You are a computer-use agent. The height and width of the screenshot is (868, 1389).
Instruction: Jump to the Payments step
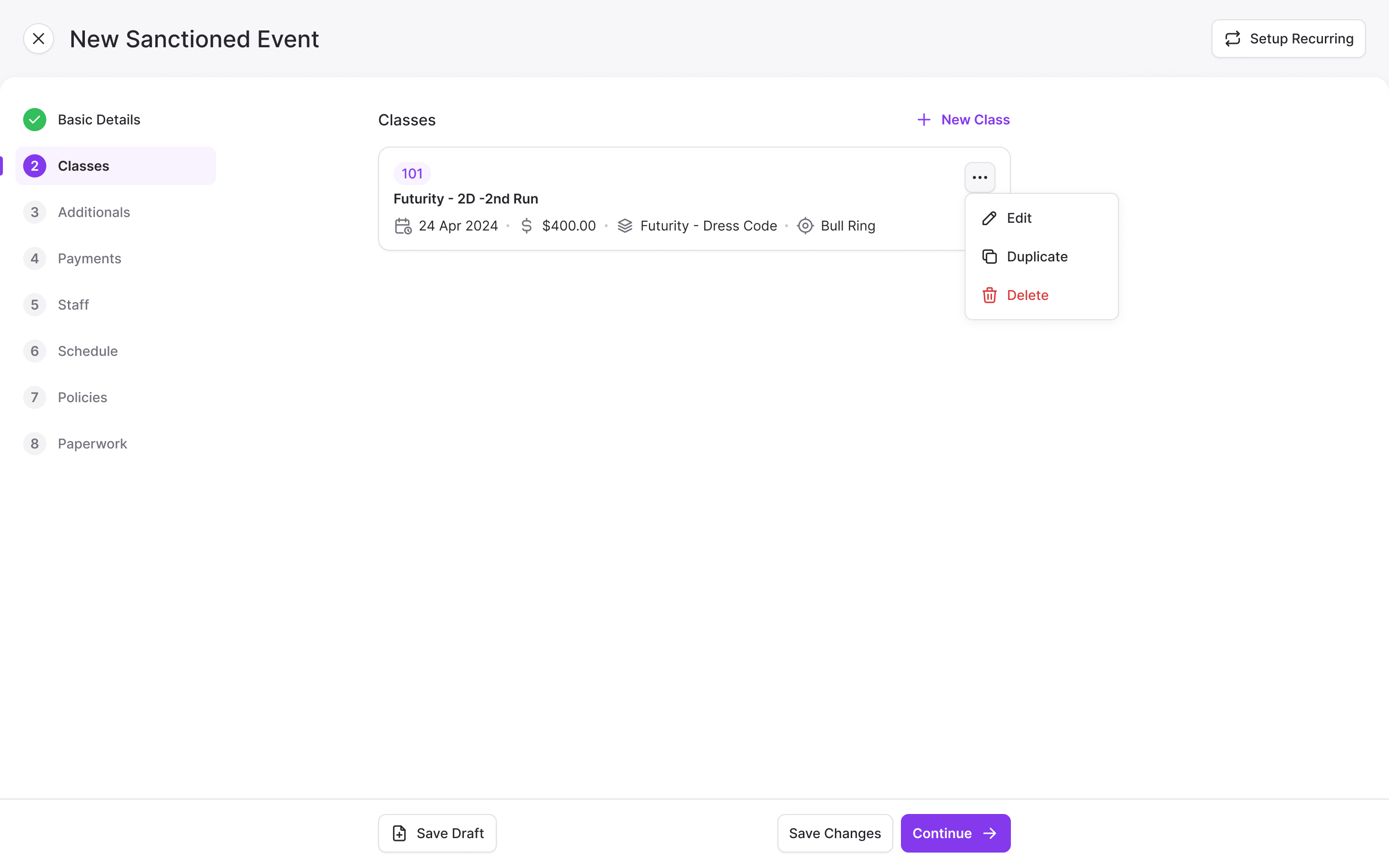[x=115, y=258]
